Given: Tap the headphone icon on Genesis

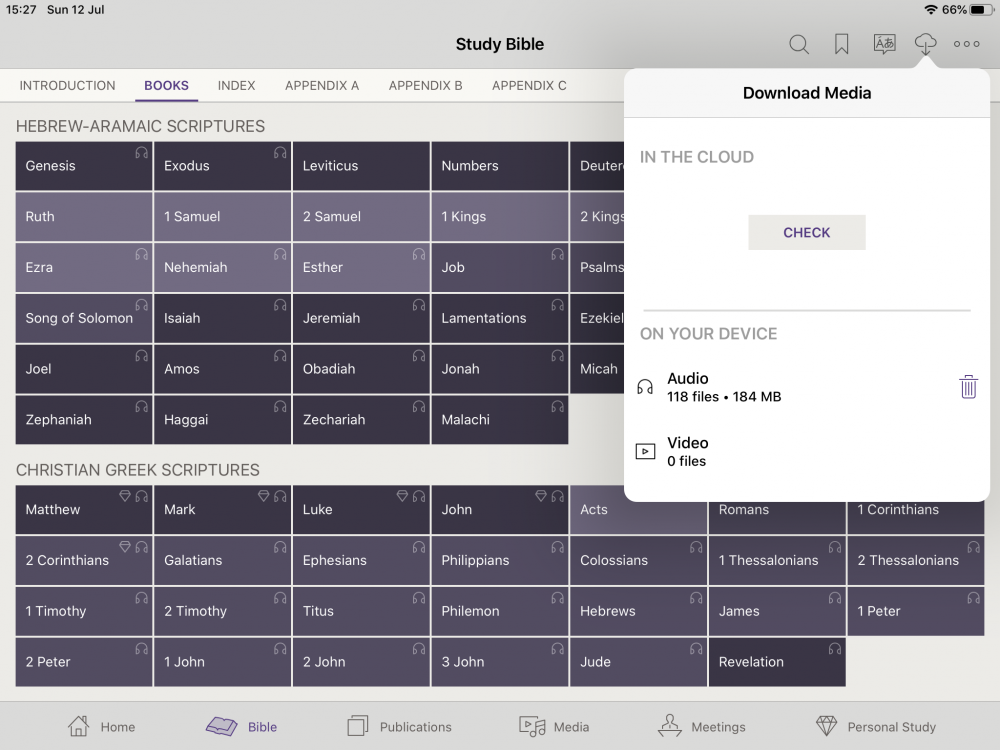Looking at the screenshot, I should click(x=141, y=153).
